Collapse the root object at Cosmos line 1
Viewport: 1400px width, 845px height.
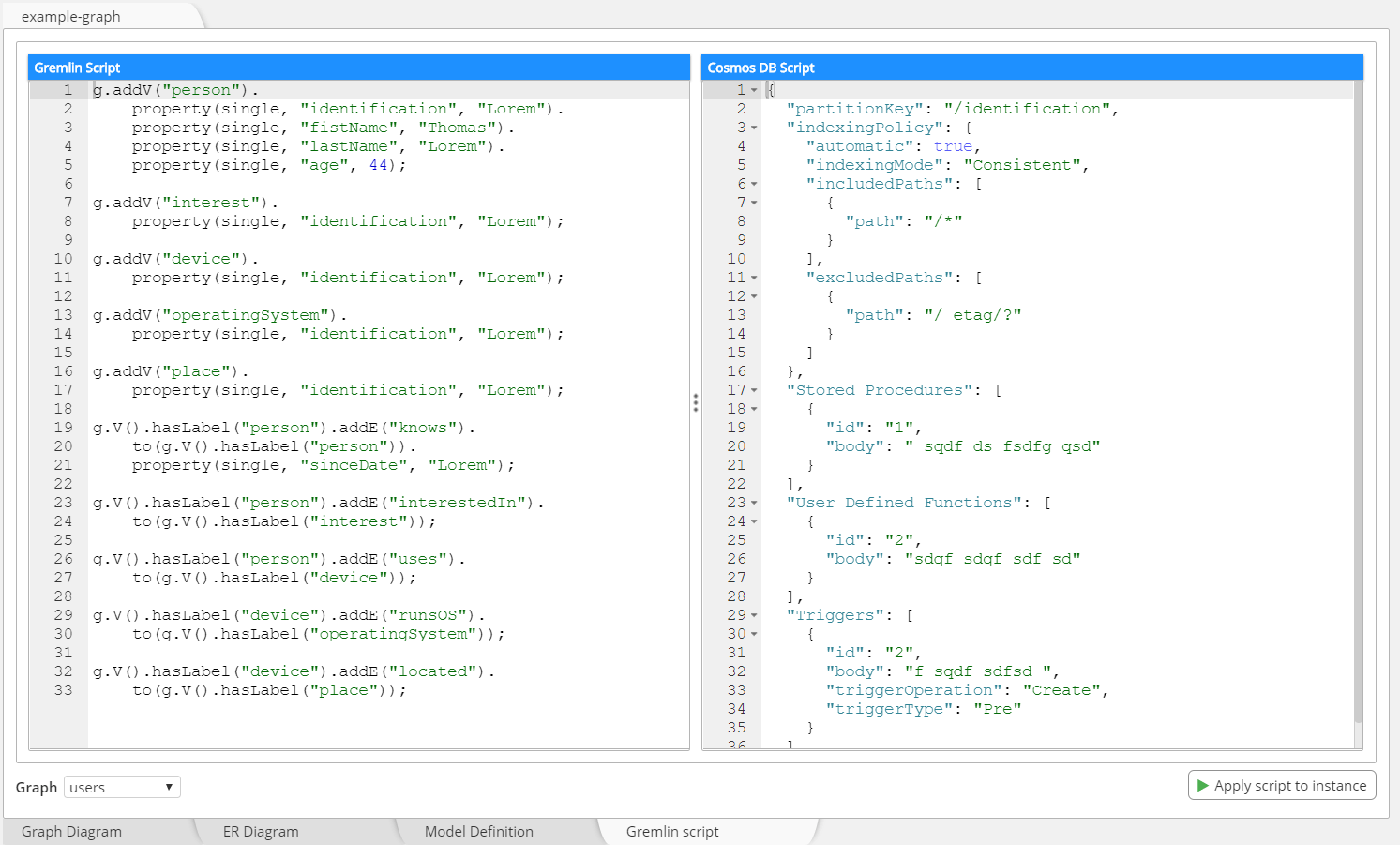[754, 90]
